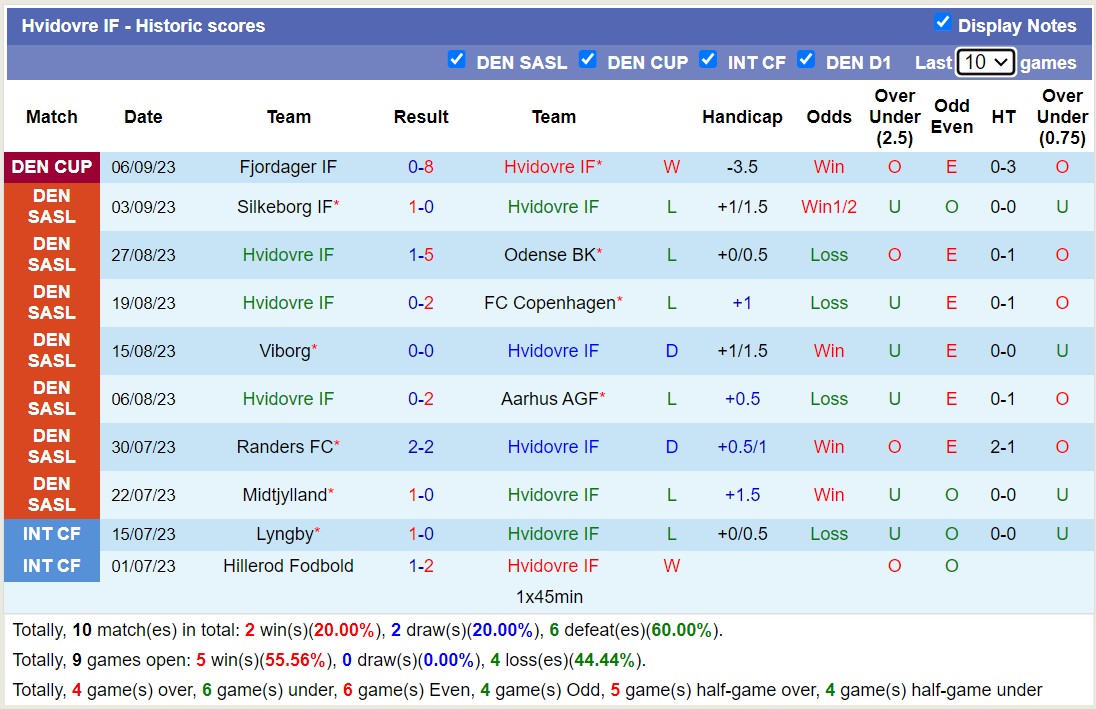Select Odense BK from the match list
The image size is (1096, 709).
pyautogui.click(x=554, y=255)
